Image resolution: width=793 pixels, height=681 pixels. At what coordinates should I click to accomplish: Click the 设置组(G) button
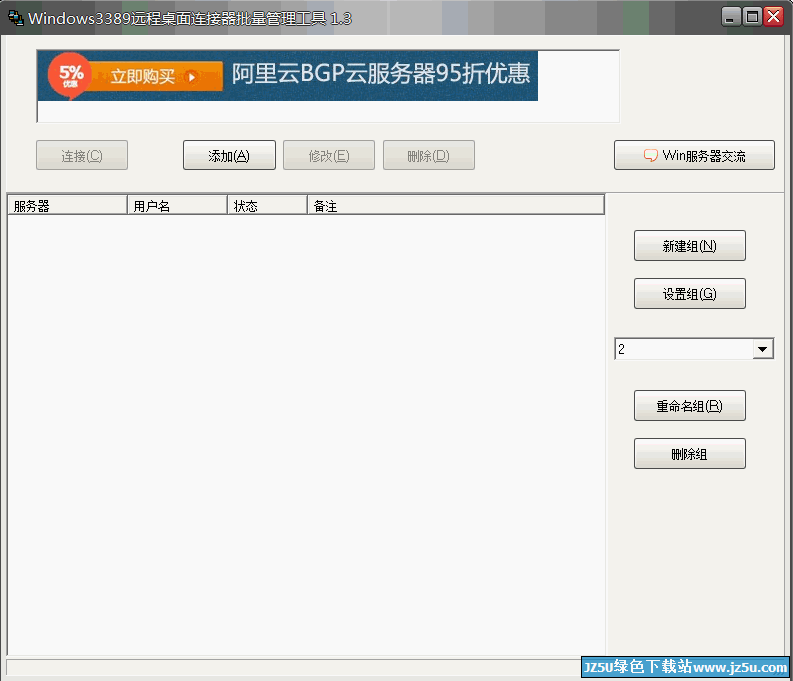pos(689,294)
